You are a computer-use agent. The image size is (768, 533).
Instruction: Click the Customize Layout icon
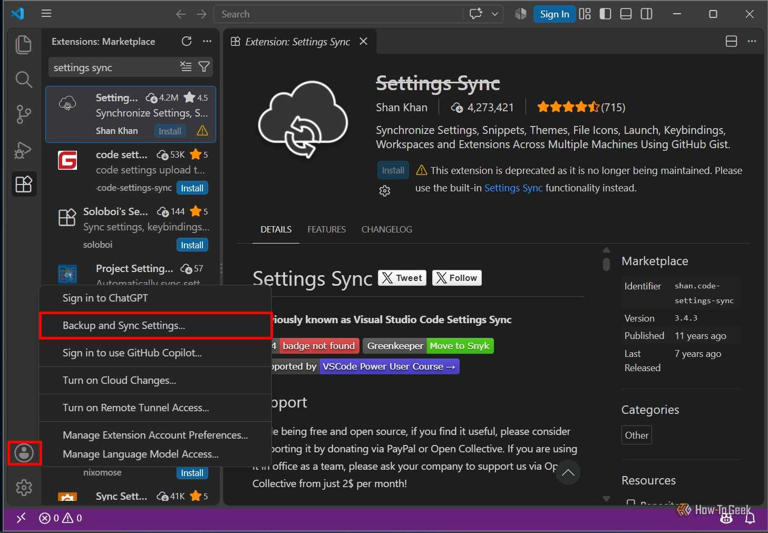[584, 14]
